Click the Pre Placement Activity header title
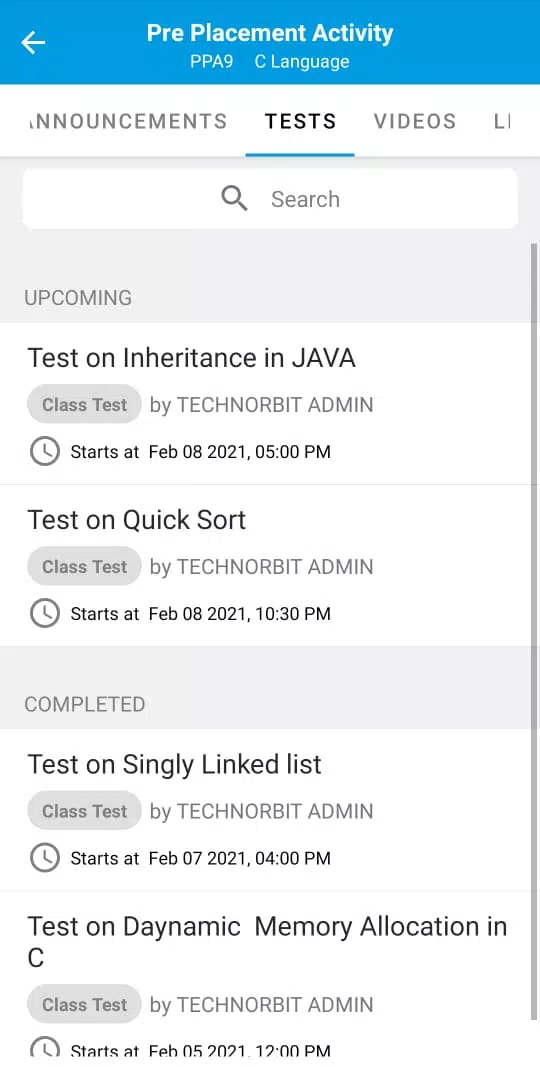 coord(270,33)
